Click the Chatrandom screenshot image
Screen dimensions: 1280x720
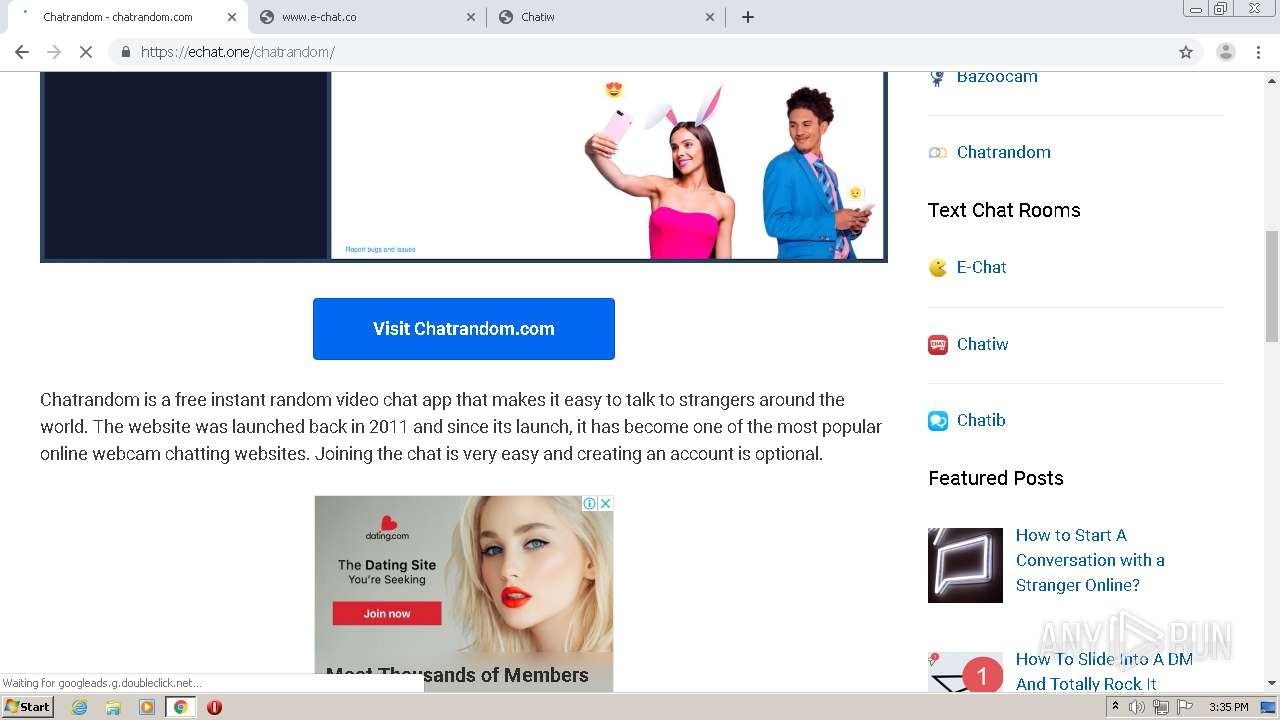tap(464, 166)
